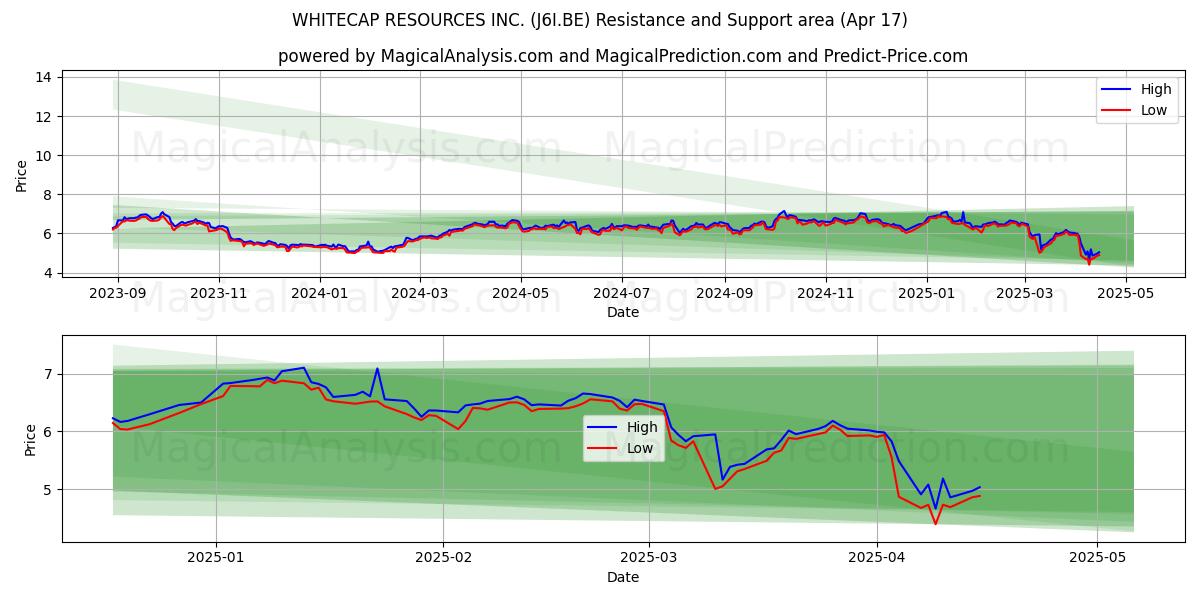Image resolution: width=1200 pixels, height=600 pixels.
Task: Click the '2023-11' x-axis label
Action: pyautogui.click(x=218, y=293)
